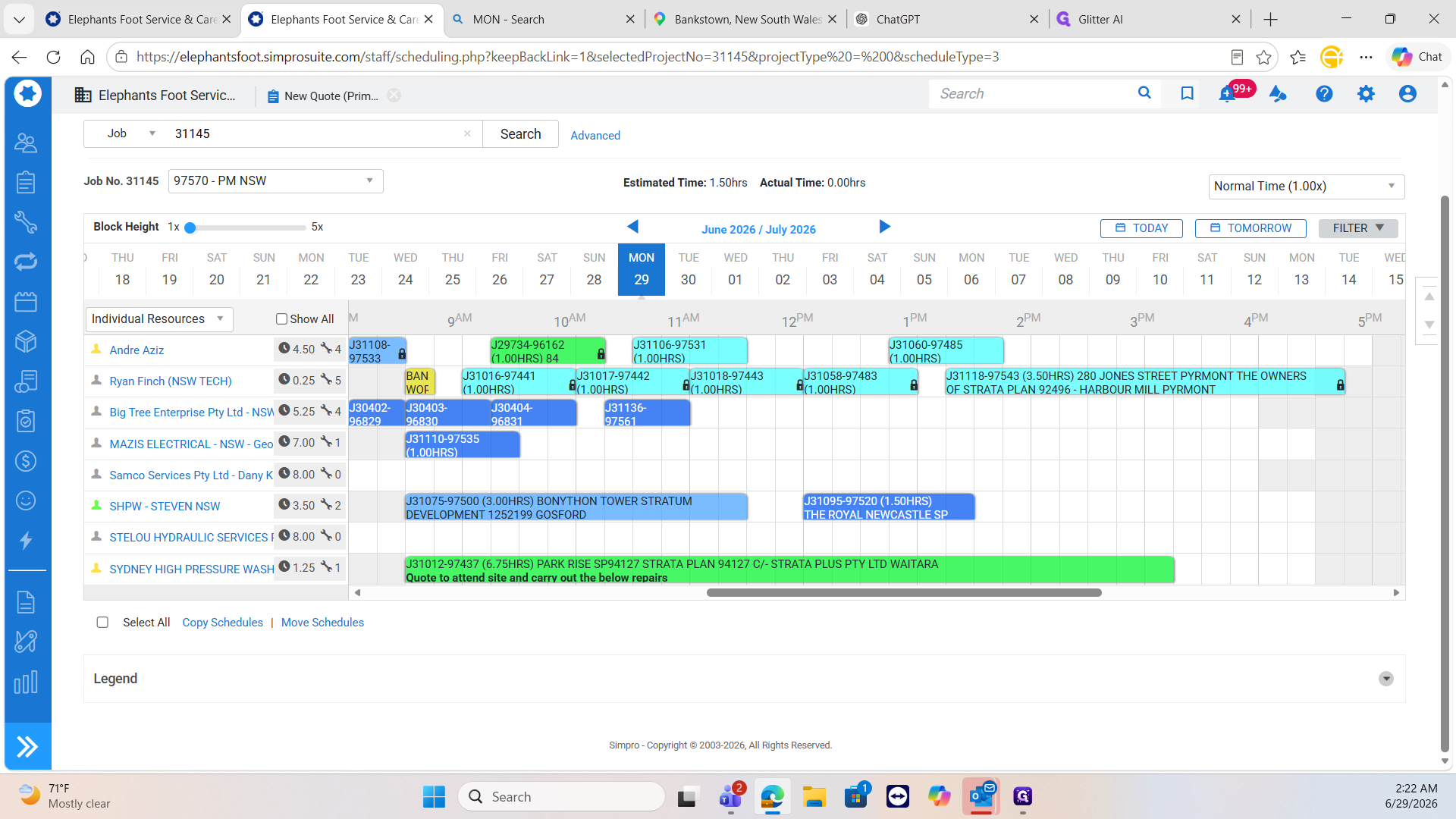Open the help question mark icon

(1324, 93)
